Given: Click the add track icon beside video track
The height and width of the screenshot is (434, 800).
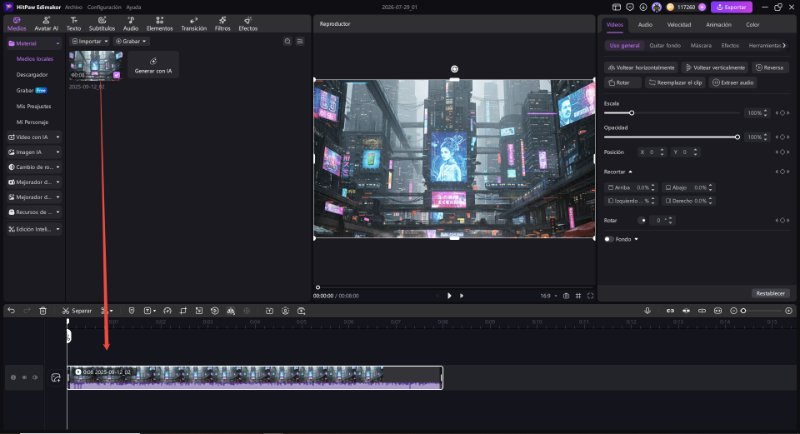Looking at the screenshot, I should pyautogui.click(x=56, y=377).
